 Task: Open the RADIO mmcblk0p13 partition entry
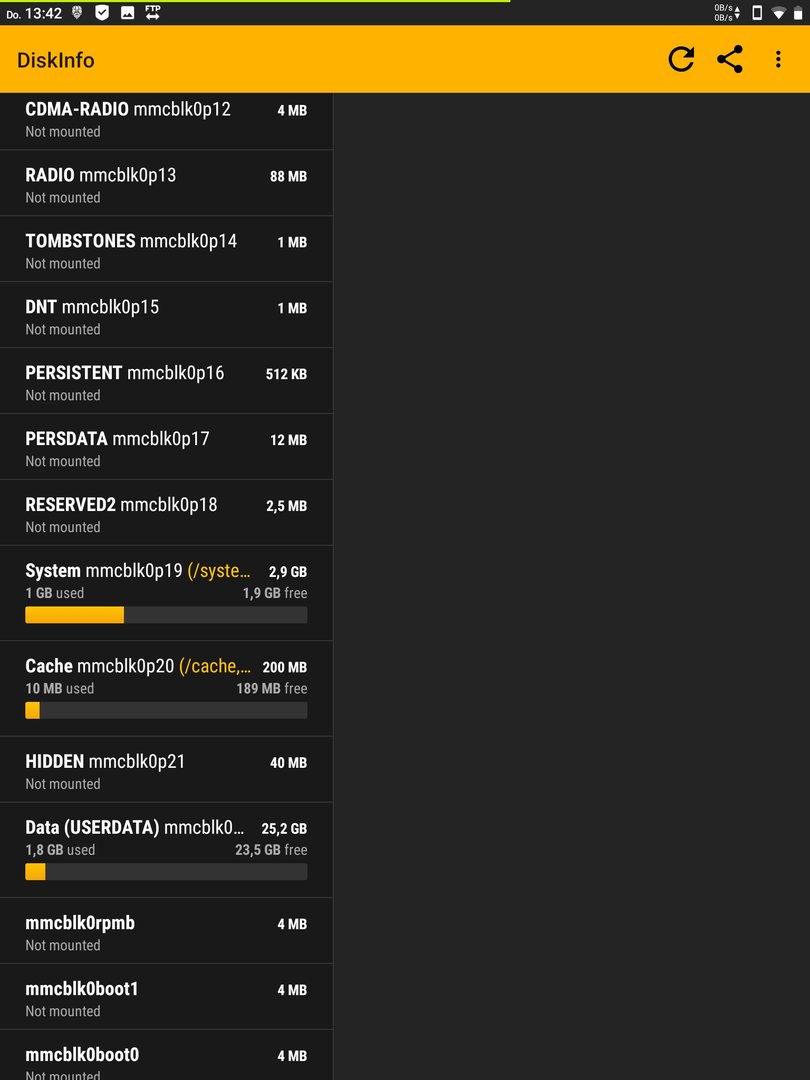166,183
